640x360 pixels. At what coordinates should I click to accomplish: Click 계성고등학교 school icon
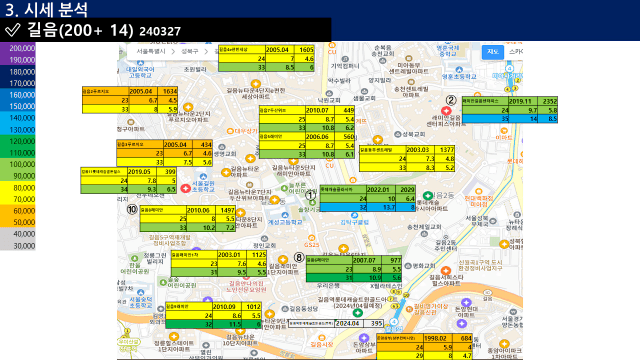coord(285,215)
